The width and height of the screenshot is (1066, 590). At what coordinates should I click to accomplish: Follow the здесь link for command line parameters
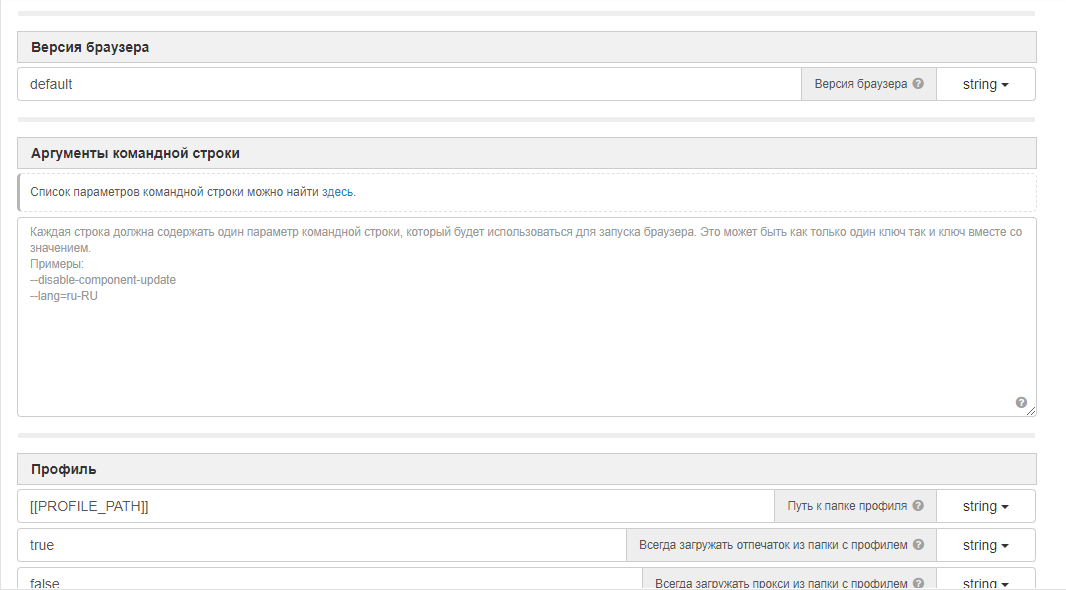tap(337, 192)
